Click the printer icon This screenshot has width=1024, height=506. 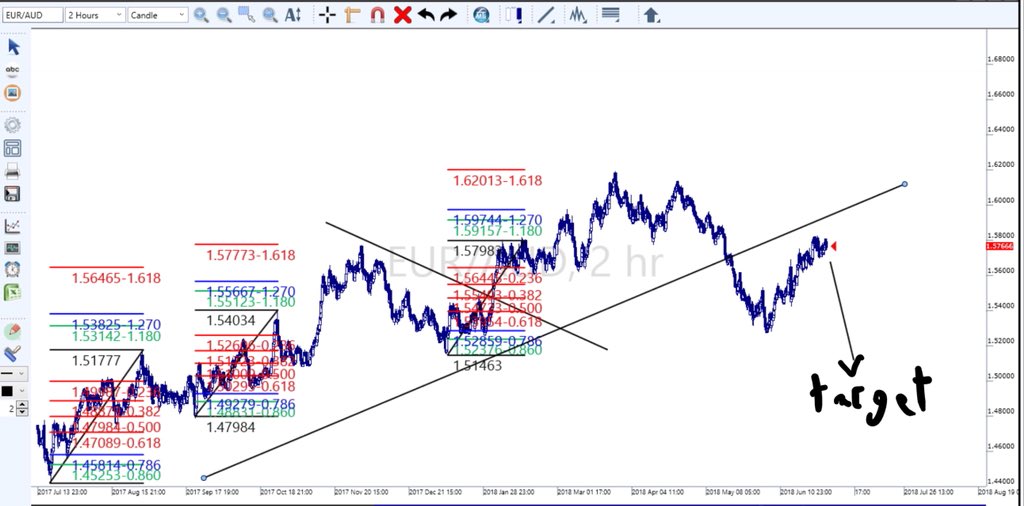12,171
